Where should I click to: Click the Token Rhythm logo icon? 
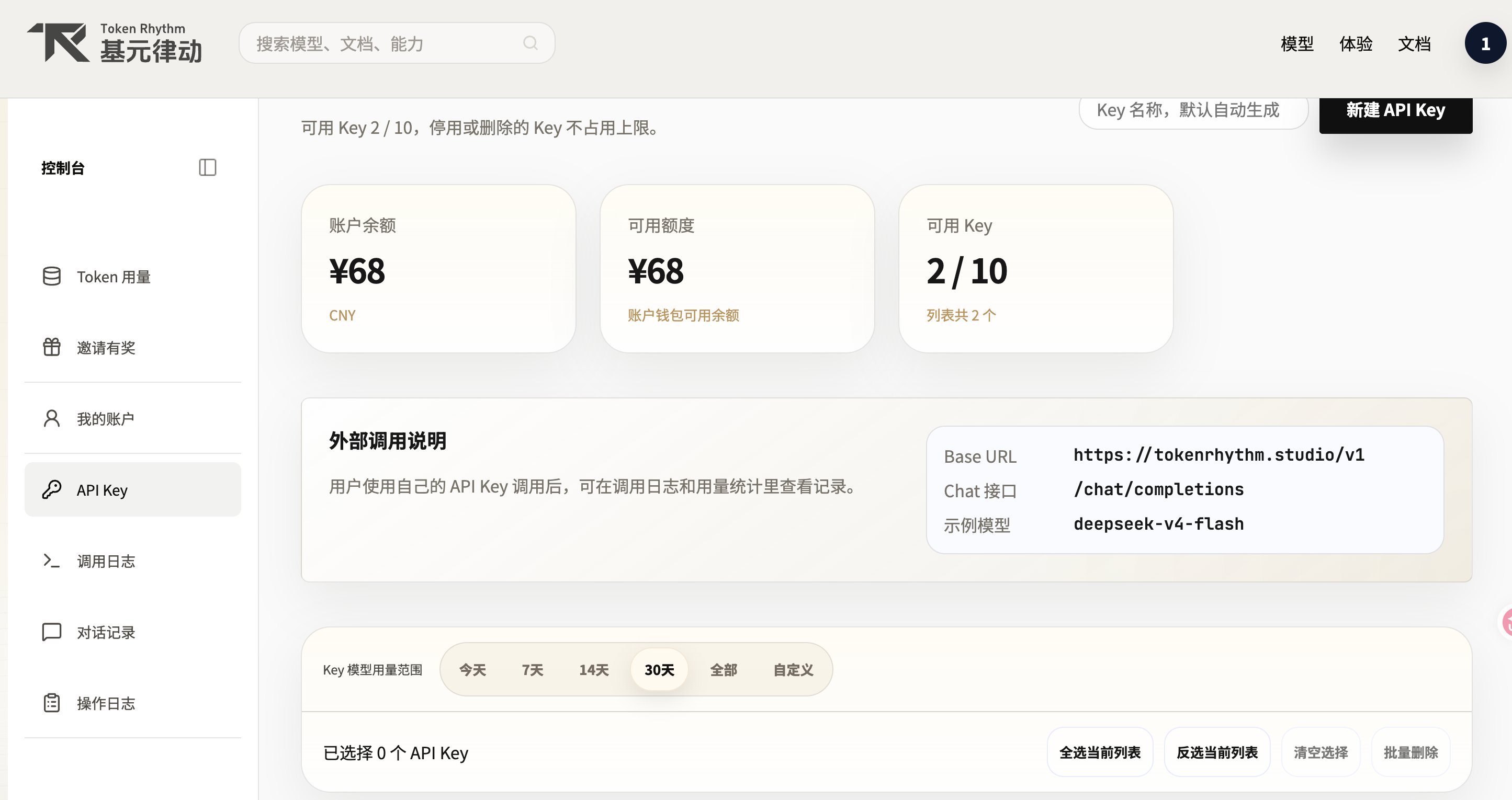tap(59, 42)
